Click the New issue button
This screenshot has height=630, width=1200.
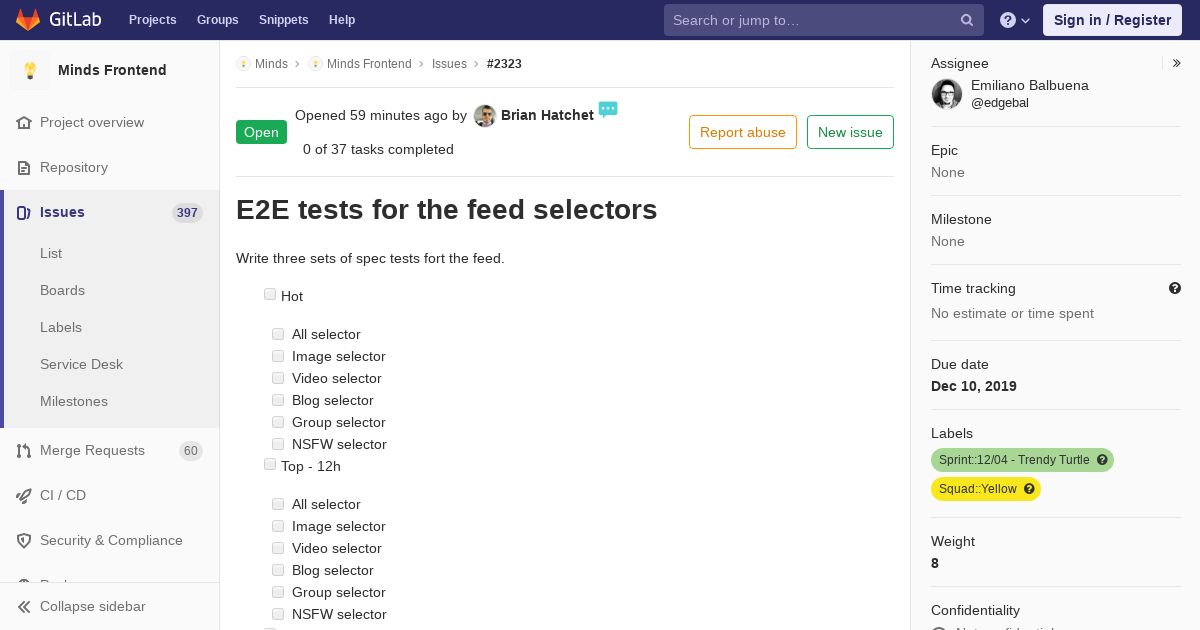[850, 132]
